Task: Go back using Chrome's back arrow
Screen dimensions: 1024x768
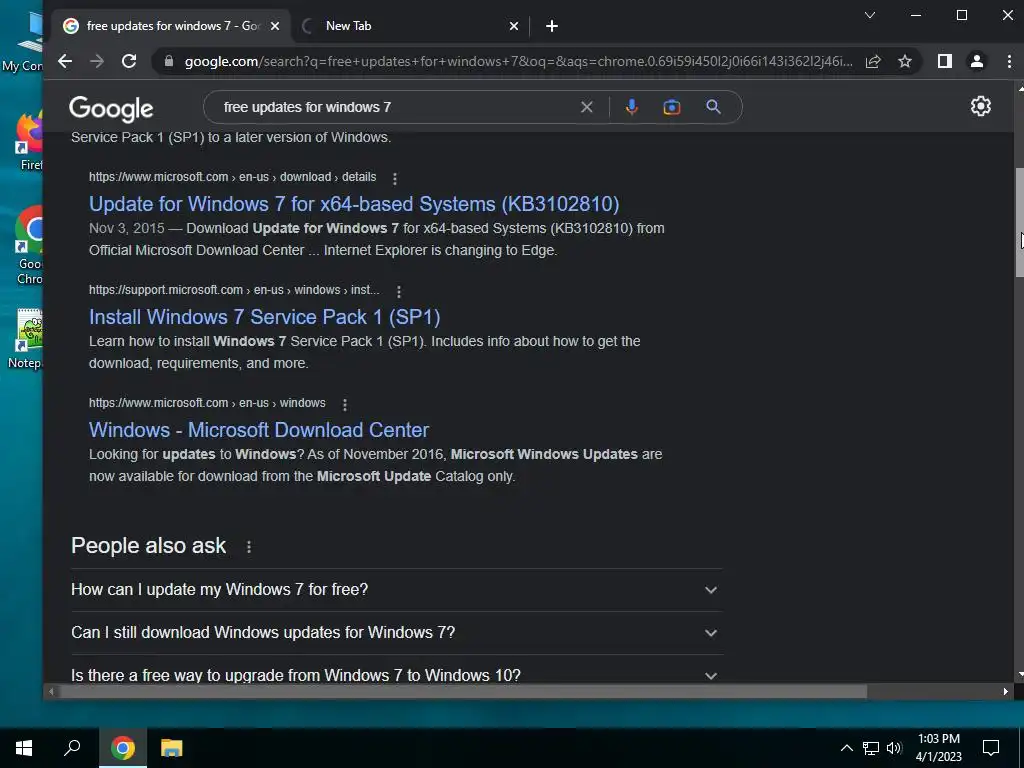Action: tap(65, 61)
